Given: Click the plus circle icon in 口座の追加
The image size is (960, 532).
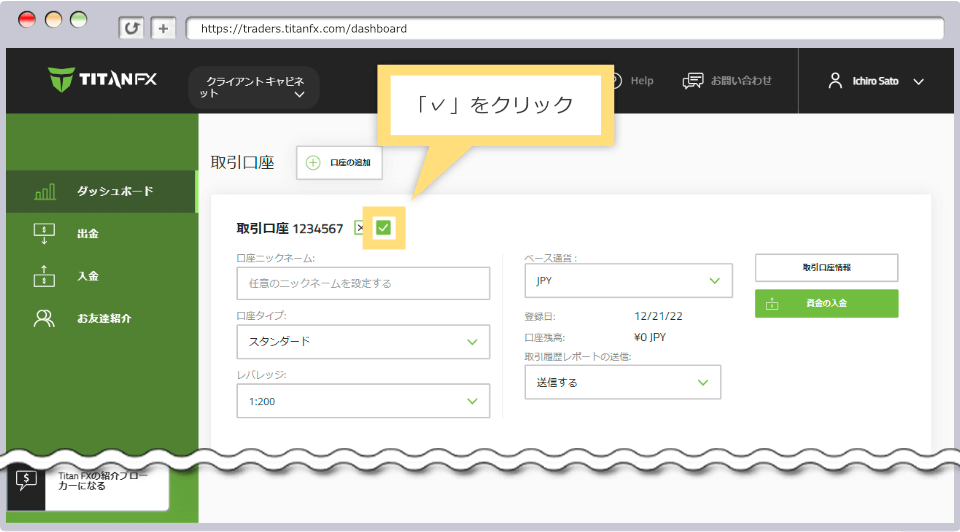Looking at the screenshot, I should 313,163.
